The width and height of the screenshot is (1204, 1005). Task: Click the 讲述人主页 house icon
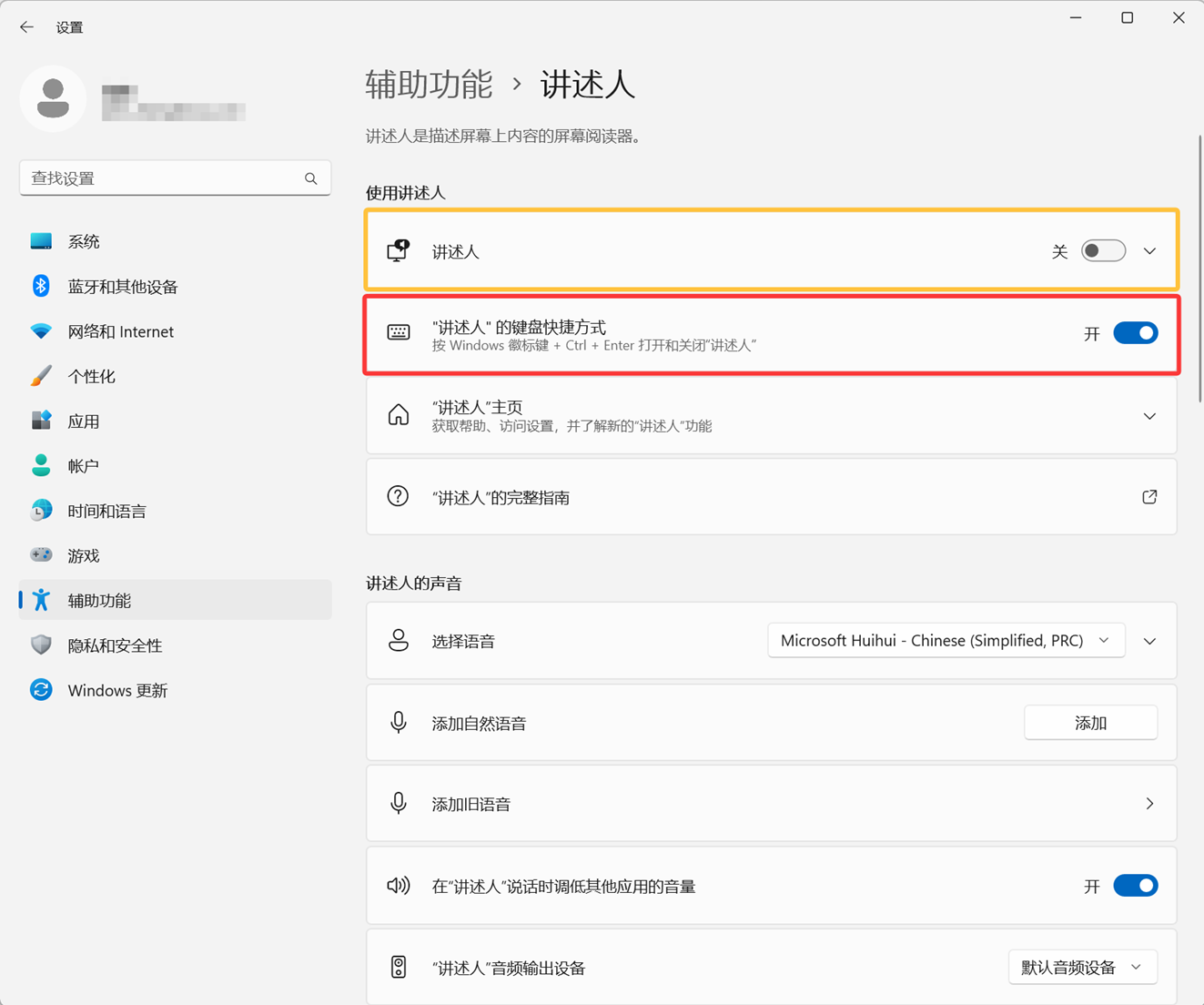[399, 415]
